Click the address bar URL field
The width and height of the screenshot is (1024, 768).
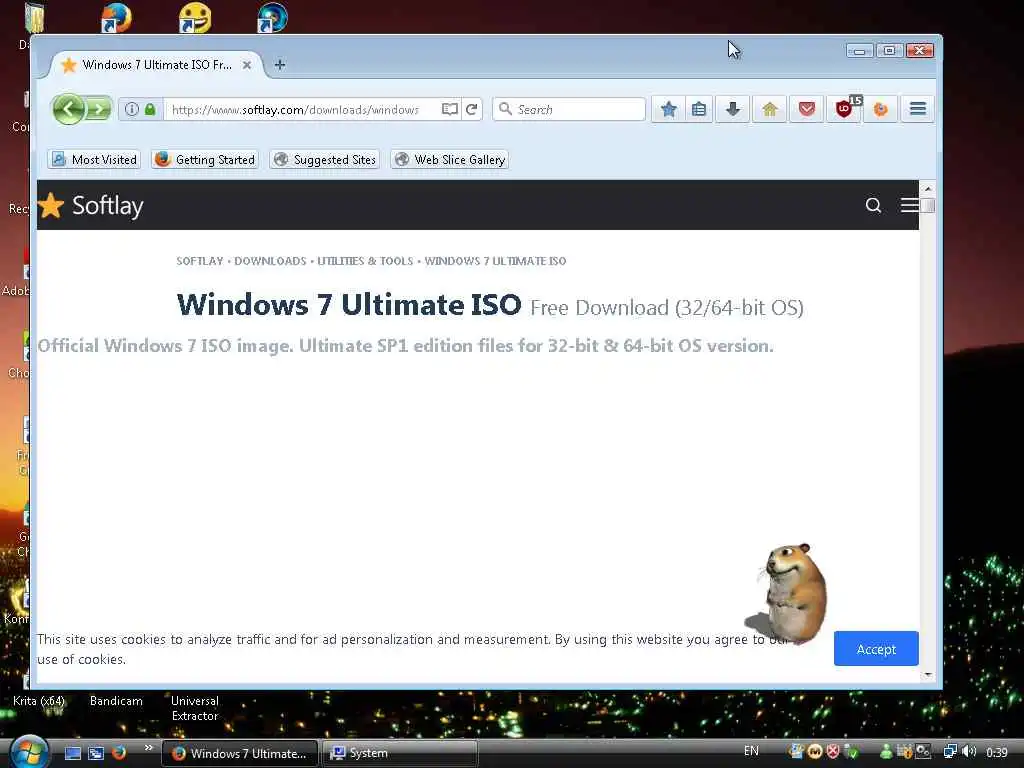[x=300, y=109]
